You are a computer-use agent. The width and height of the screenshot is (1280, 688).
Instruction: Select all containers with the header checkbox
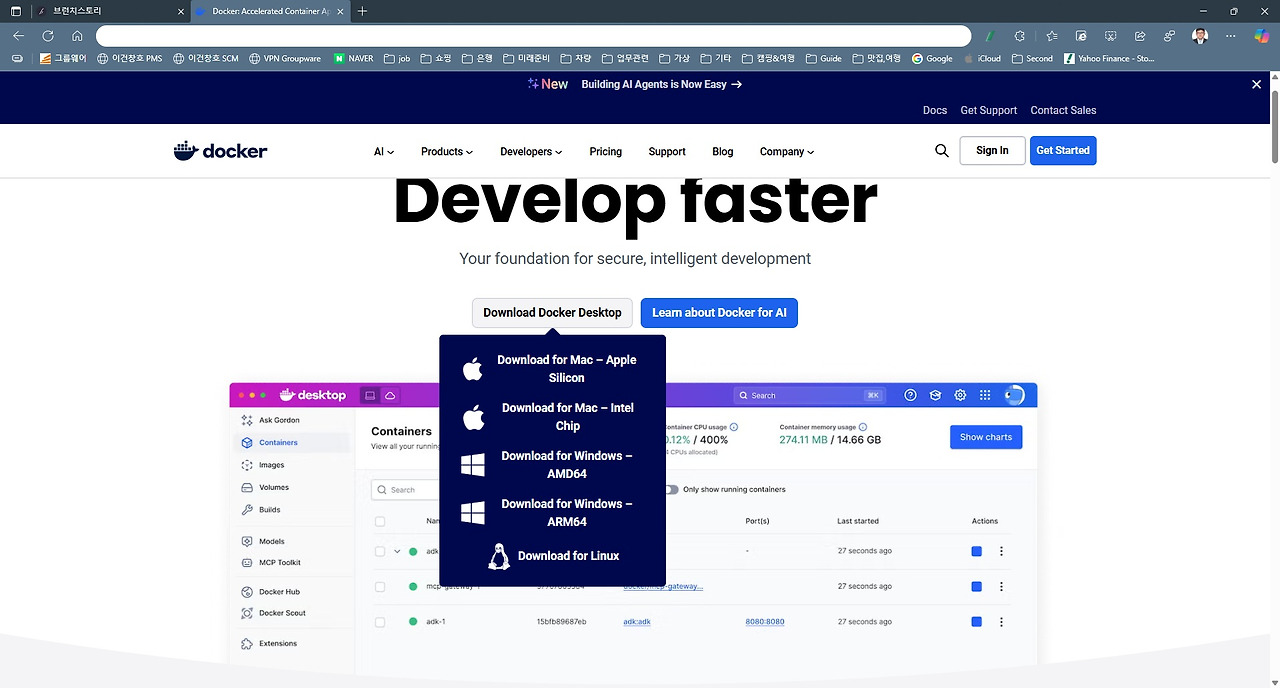pyautogui.click(x=380, y=521)
